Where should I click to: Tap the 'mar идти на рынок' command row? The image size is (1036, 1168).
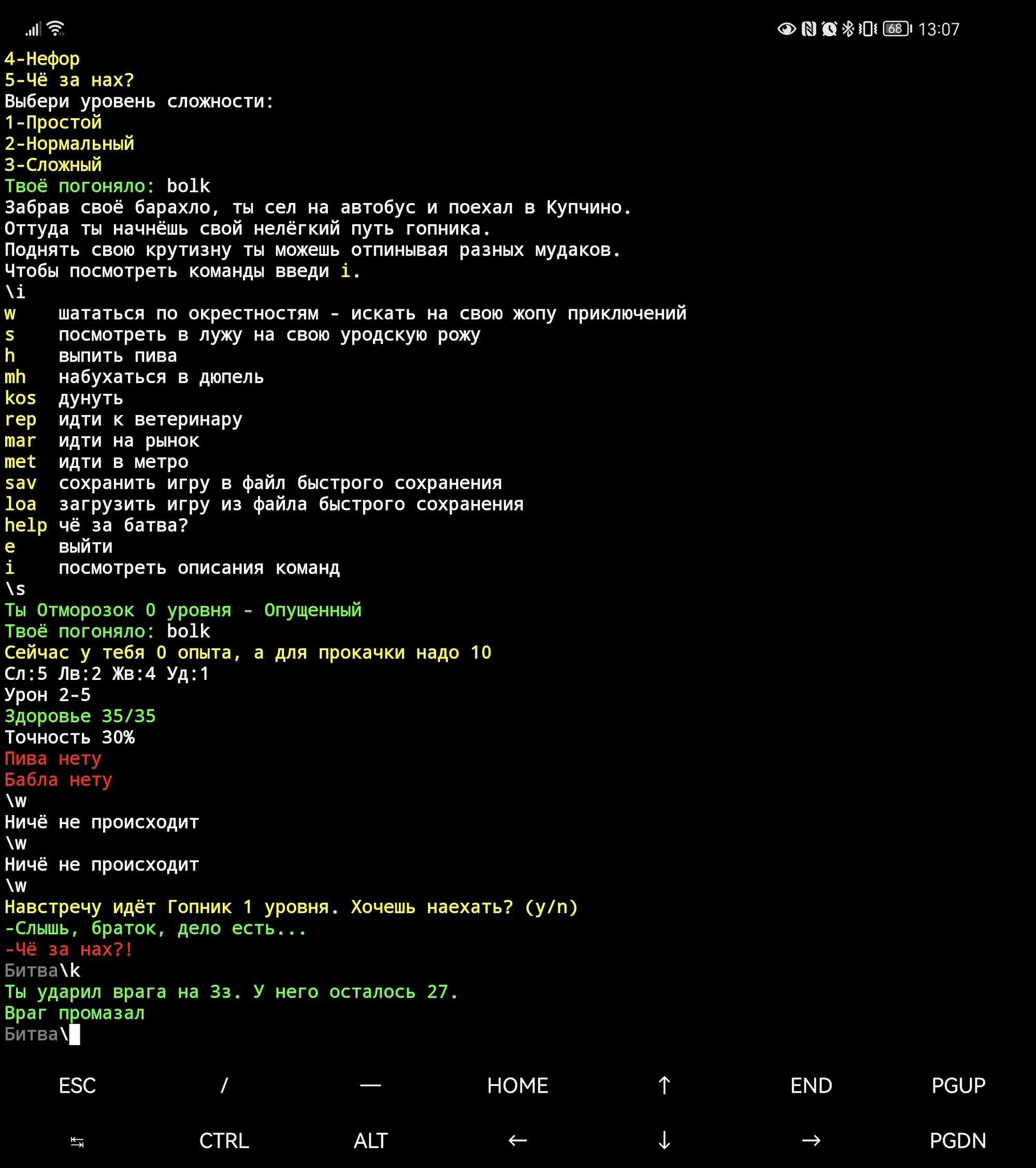(x=102, y=440)
